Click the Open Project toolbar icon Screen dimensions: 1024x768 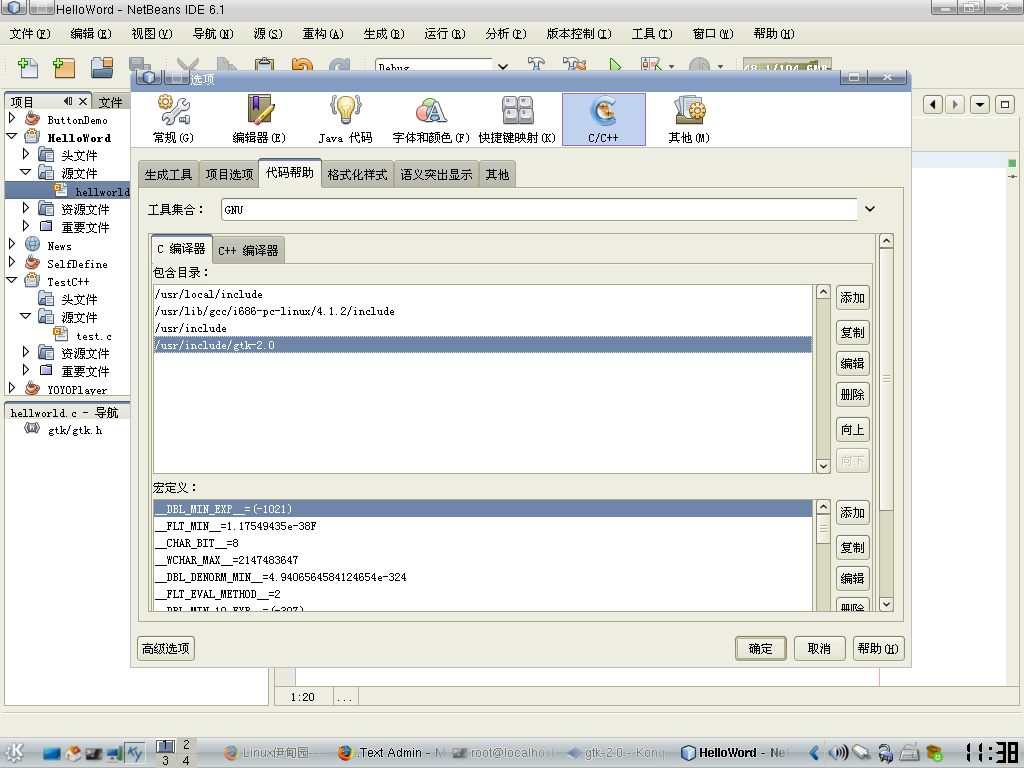click(x=102, y=67)
